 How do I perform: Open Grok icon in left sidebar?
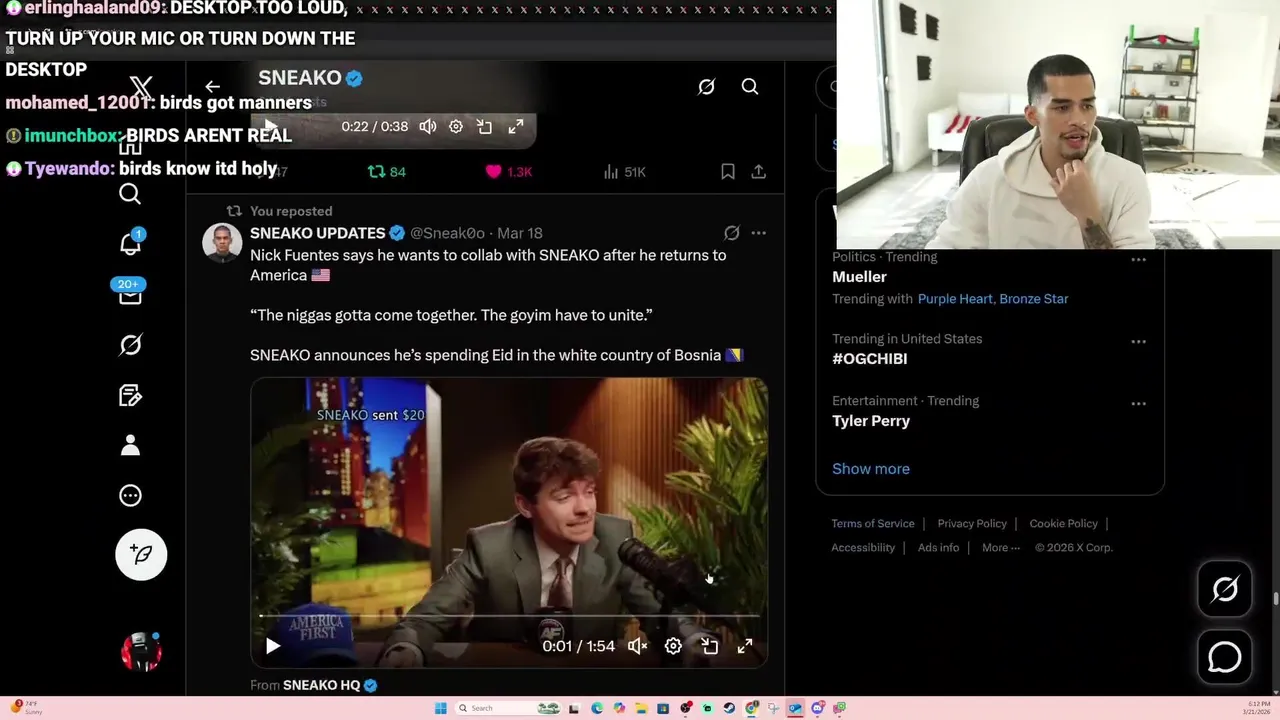[x=130, y=345]
